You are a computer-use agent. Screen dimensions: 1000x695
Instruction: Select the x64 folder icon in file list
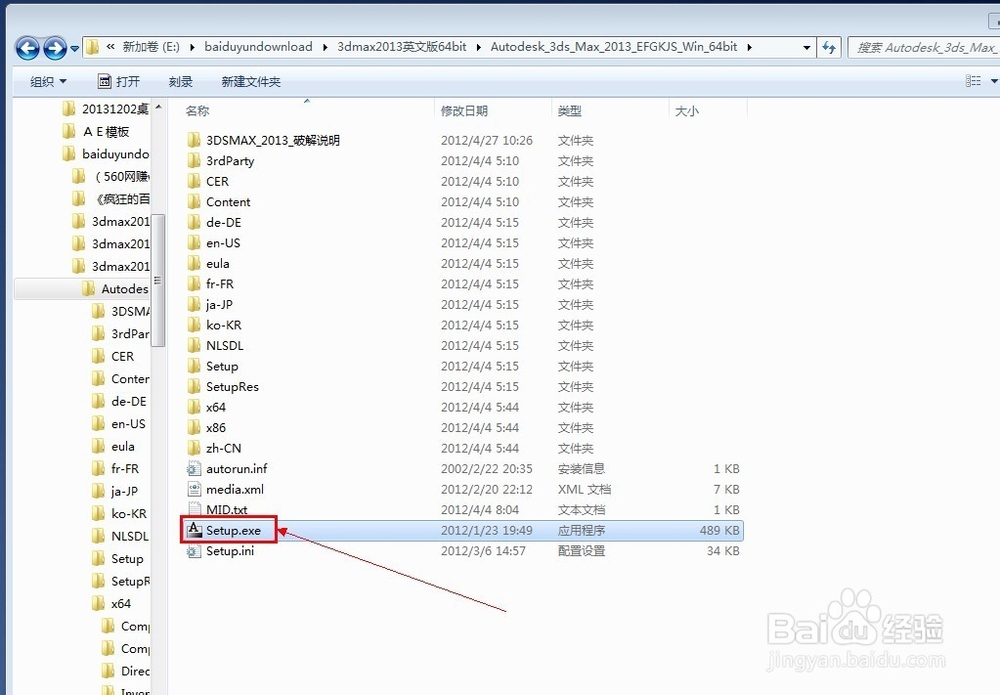point(194,407)
